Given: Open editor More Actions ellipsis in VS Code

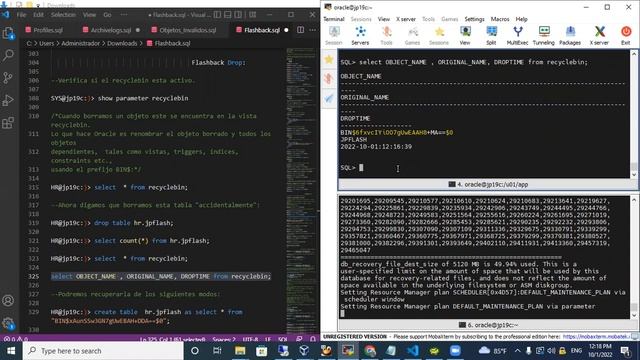Looking at the screenshot, I should pos(313,30).
